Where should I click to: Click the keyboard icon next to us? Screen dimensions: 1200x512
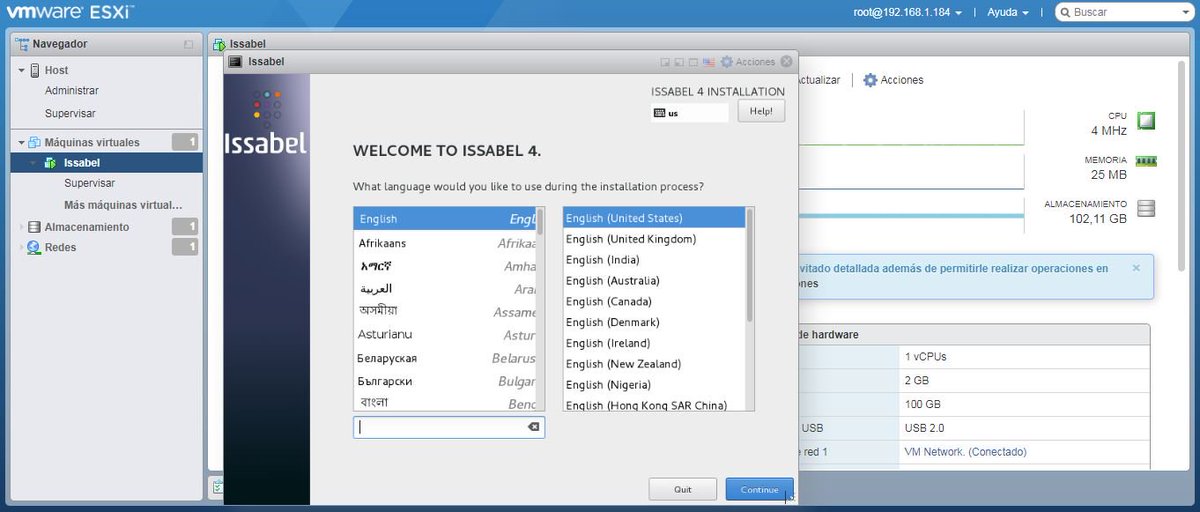click(x=659, y=113)
